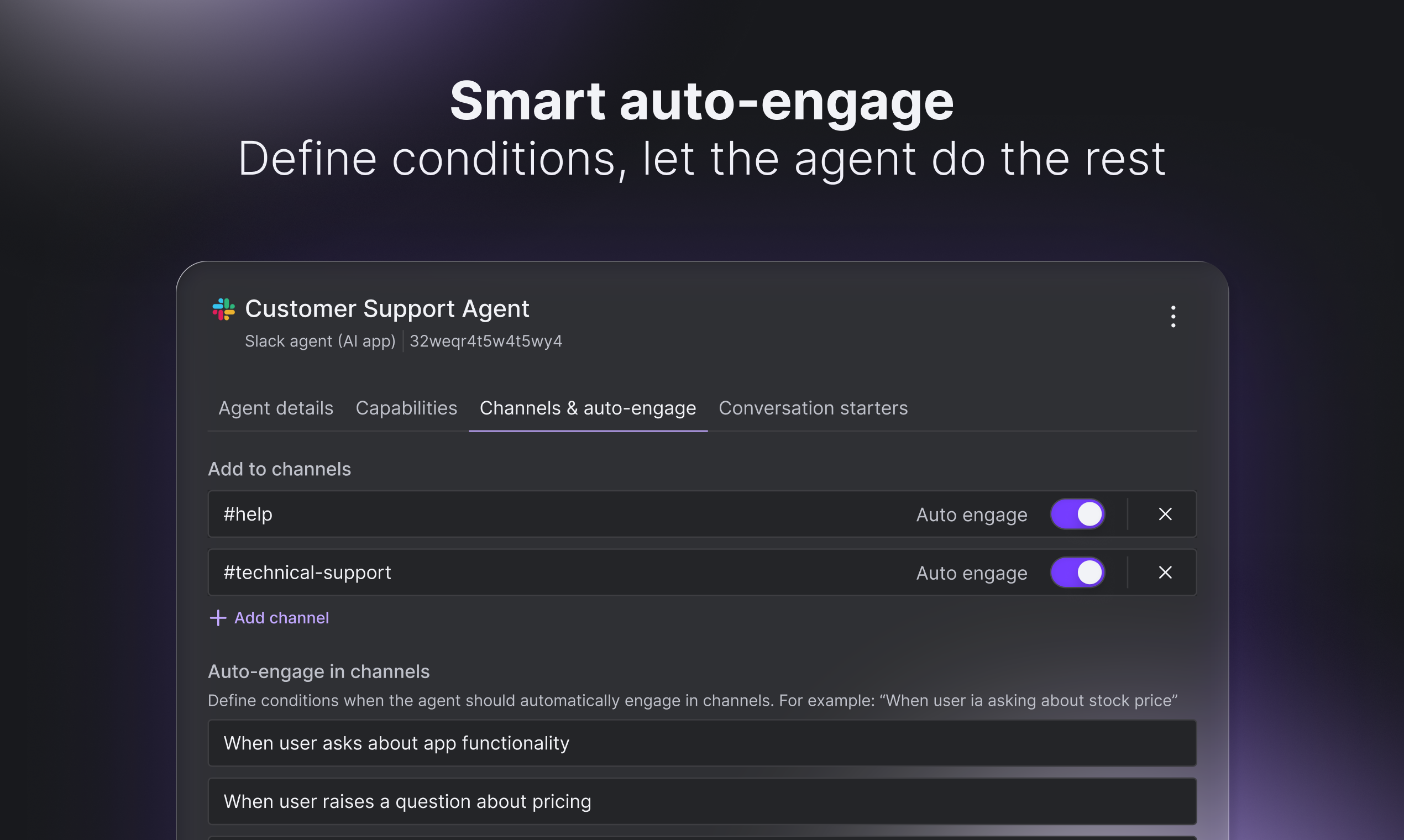Remove the #technical-support channel with X
The height and width of the screenshot is (840, 1404).
[1165, 573]
